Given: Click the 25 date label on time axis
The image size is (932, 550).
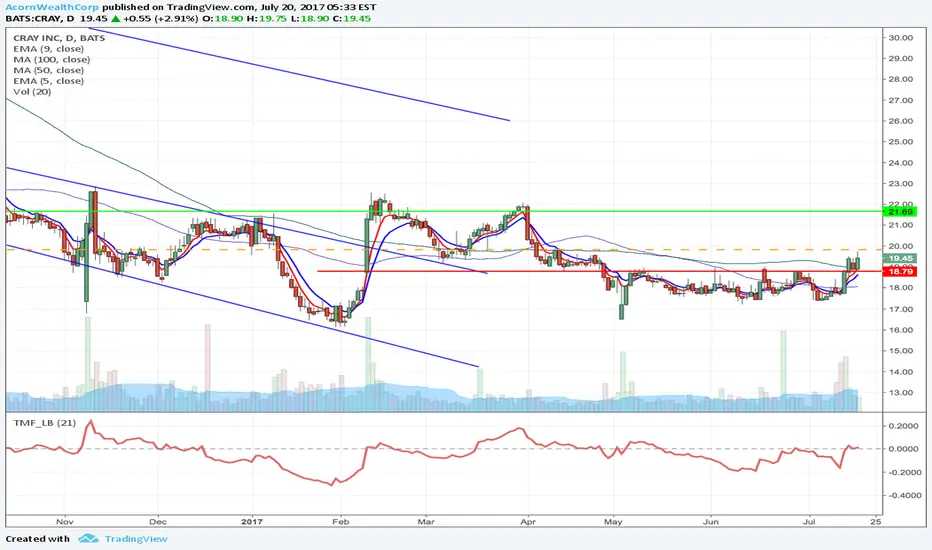Looking at the screenshot, I should (x=875, y=522).
